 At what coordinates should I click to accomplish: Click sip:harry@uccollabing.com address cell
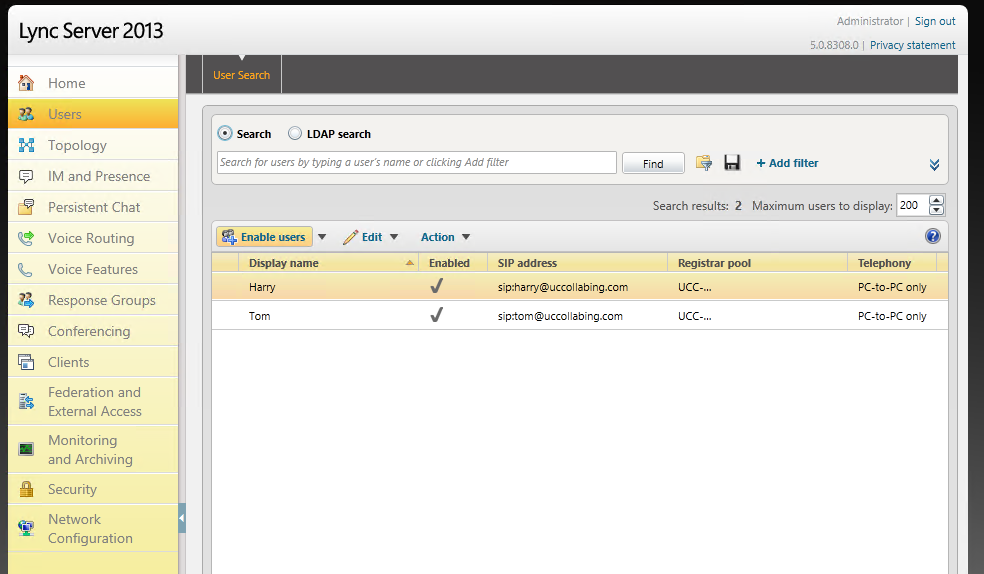pos(562,287)
